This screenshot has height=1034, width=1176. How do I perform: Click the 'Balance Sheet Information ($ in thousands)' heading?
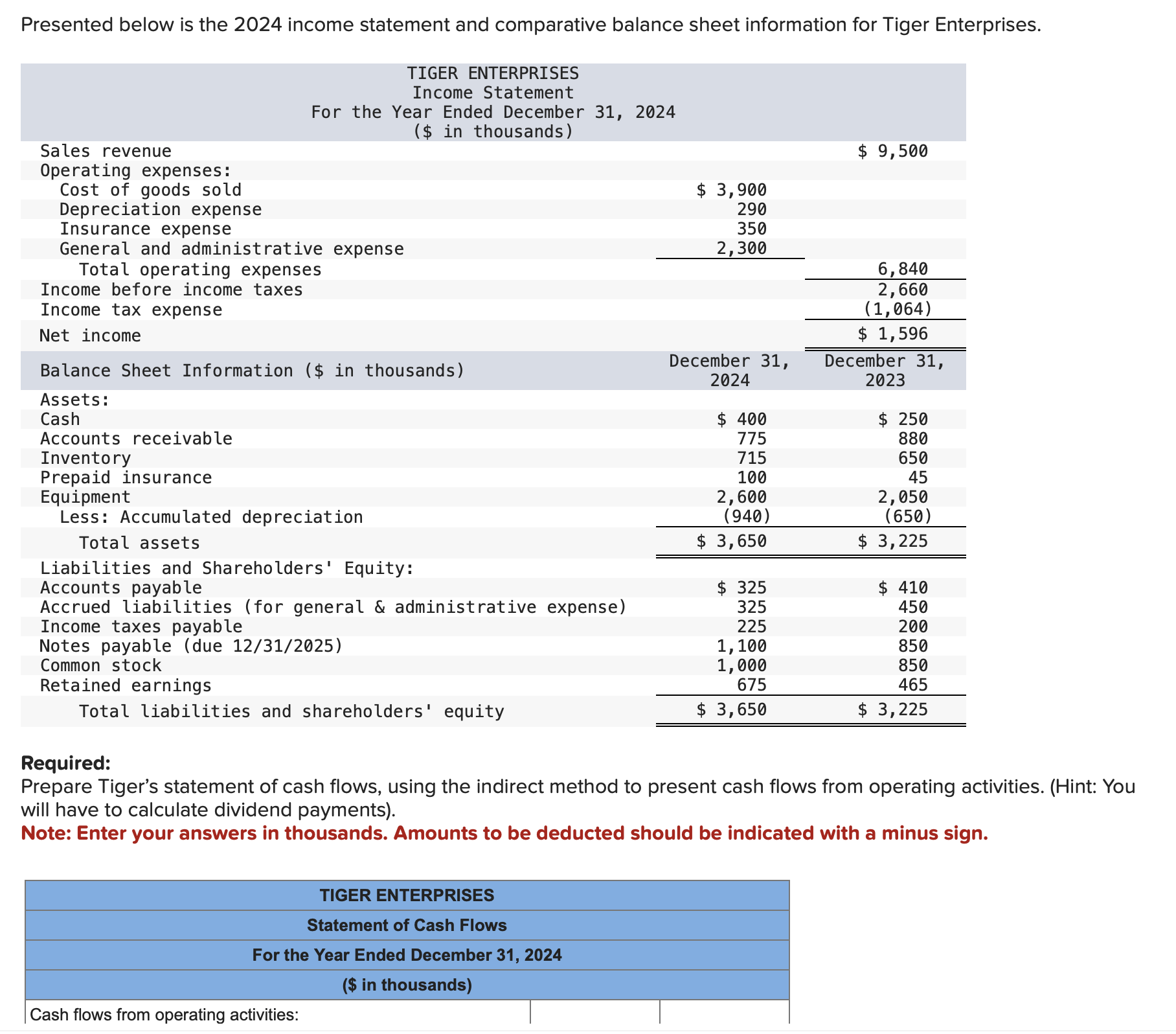pyautogui.click(x=253, y=371)
